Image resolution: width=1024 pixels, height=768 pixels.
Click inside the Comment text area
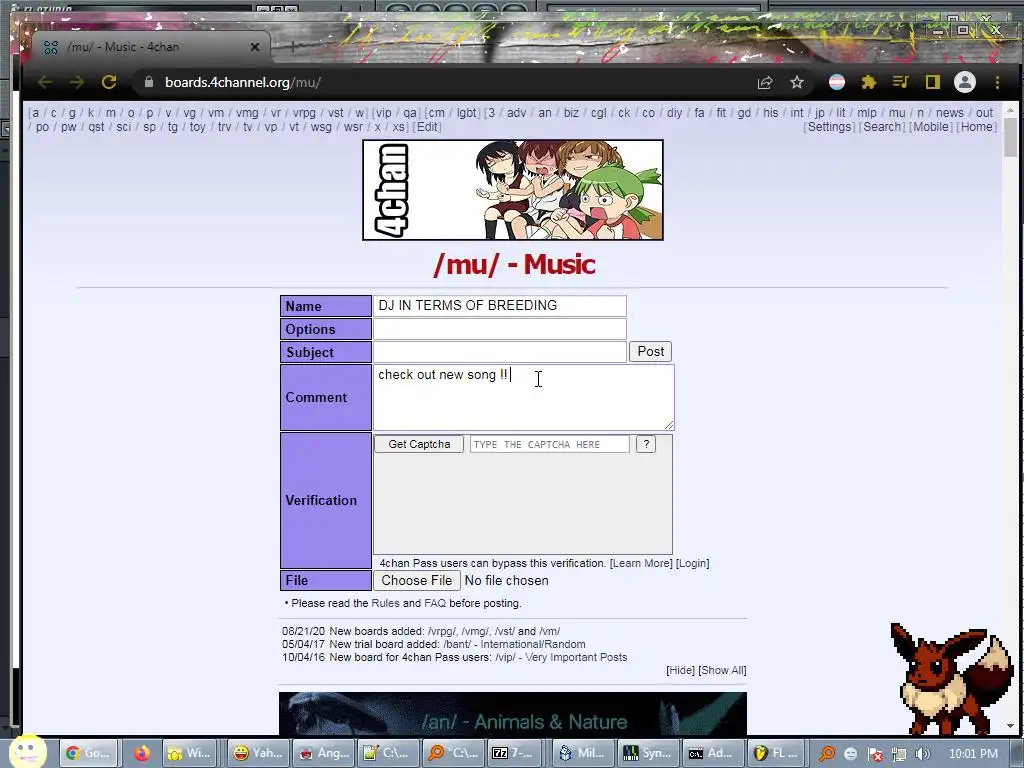pyautogui.click(x=523, y=397)
